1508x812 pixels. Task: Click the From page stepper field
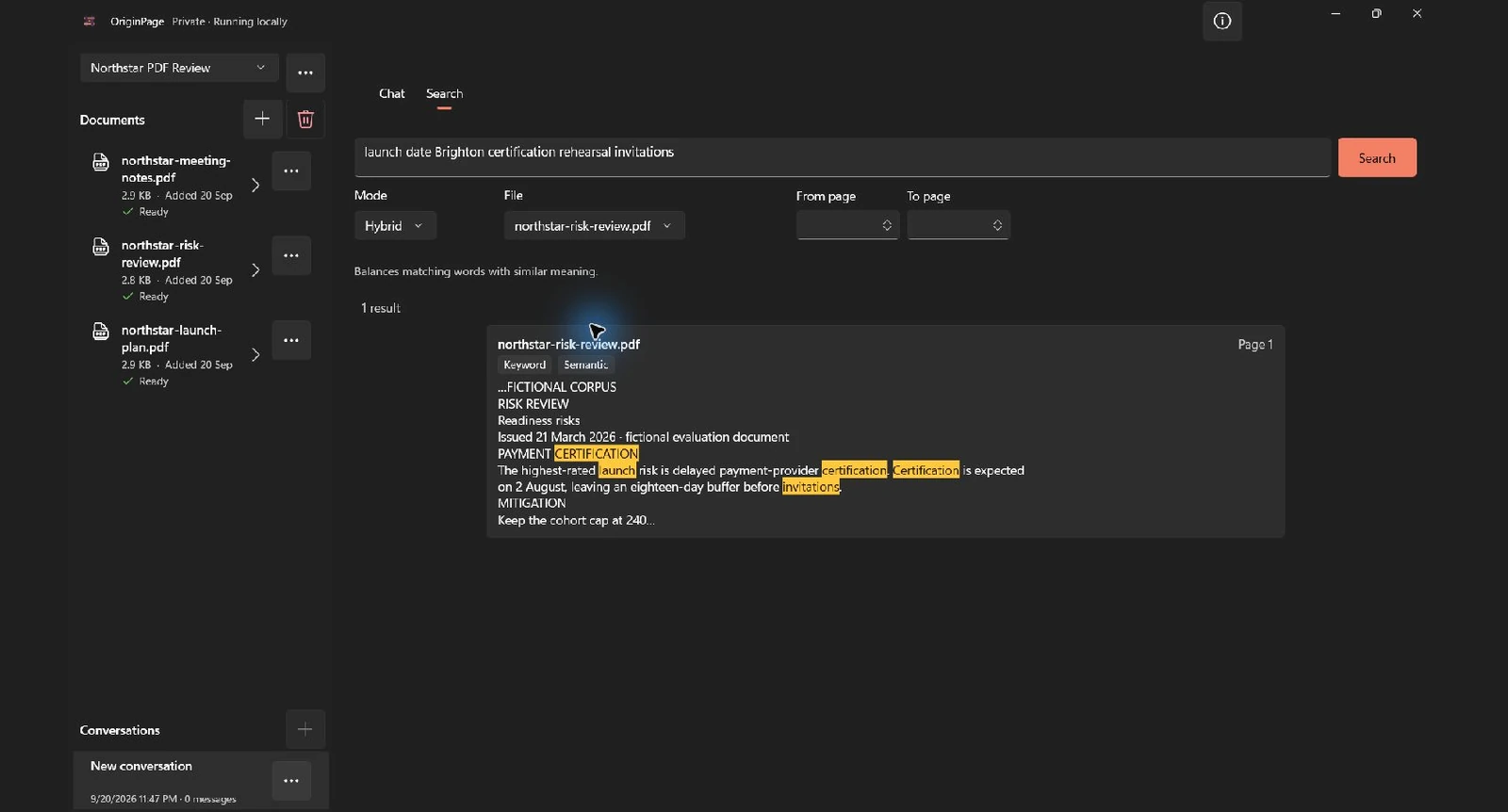click(847, 225)
